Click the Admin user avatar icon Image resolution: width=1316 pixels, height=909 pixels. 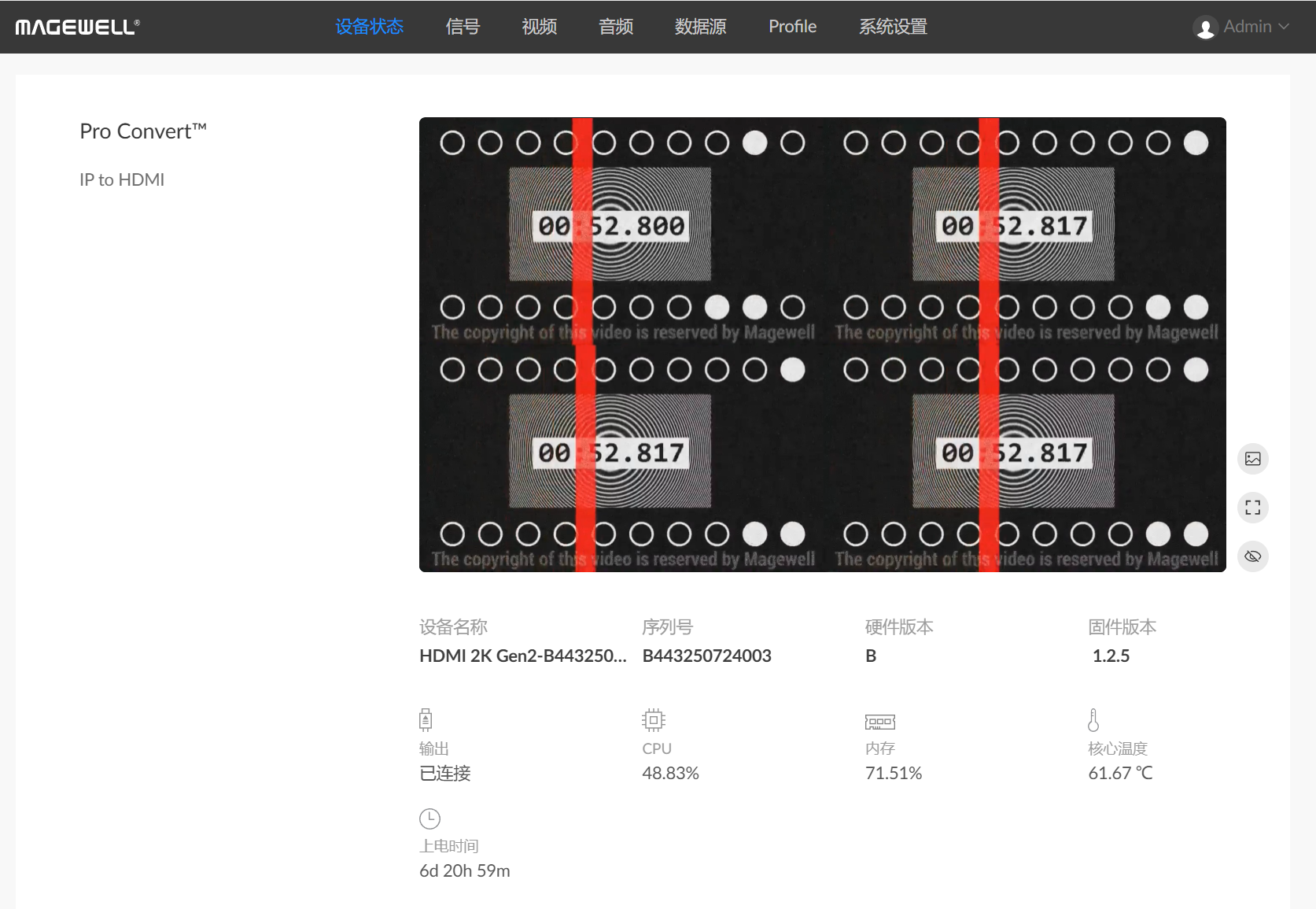point(1205,28)
